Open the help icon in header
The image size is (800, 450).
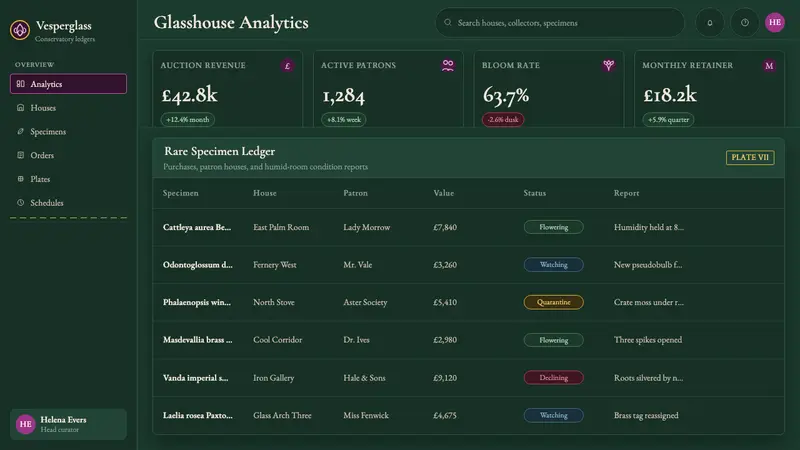pyautogui.click(x=745, y=22)
